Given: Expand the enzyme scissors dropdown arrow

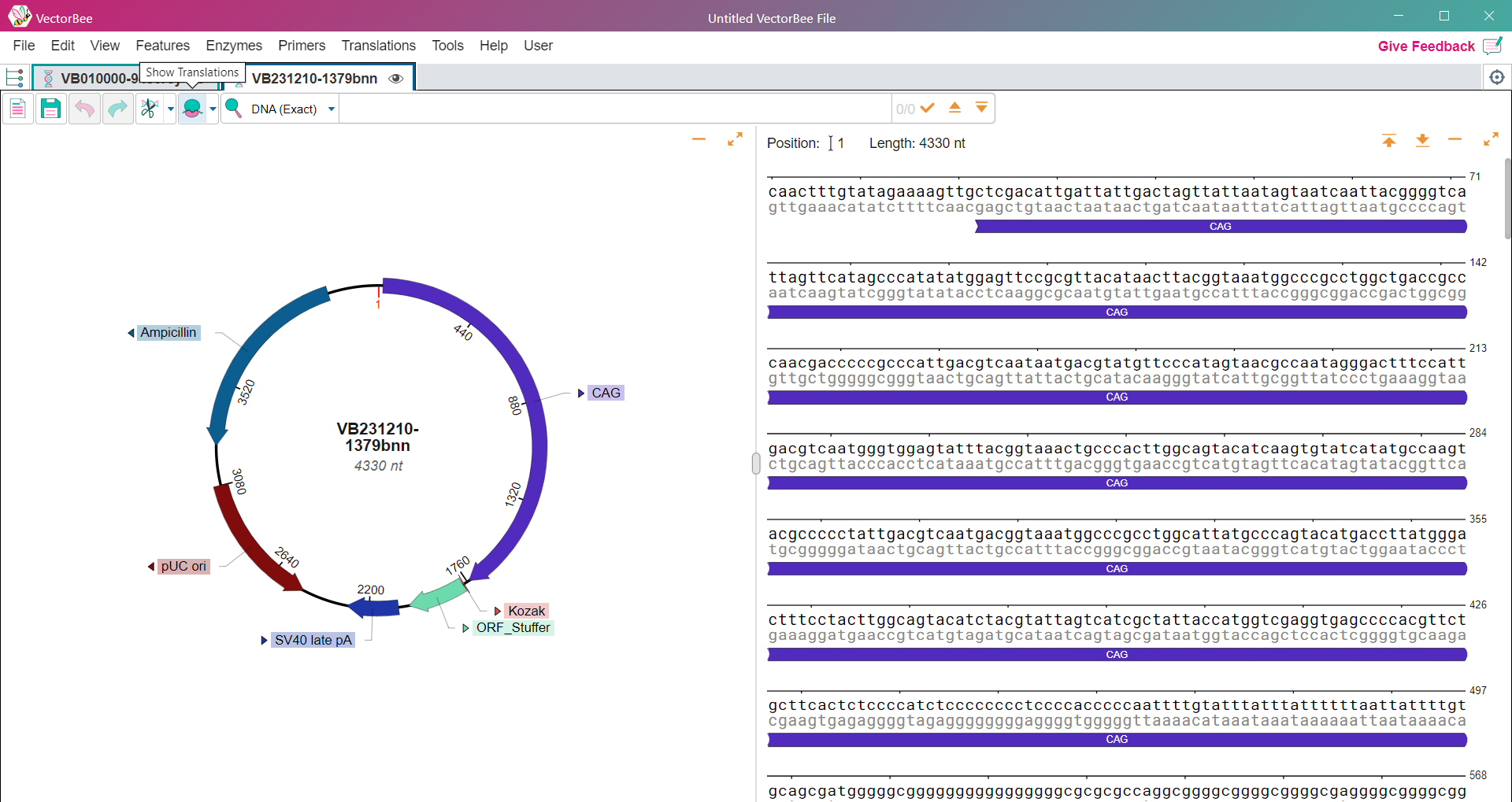Looking at the screenshot, I should pyautogui.click(x=170, y=109).
